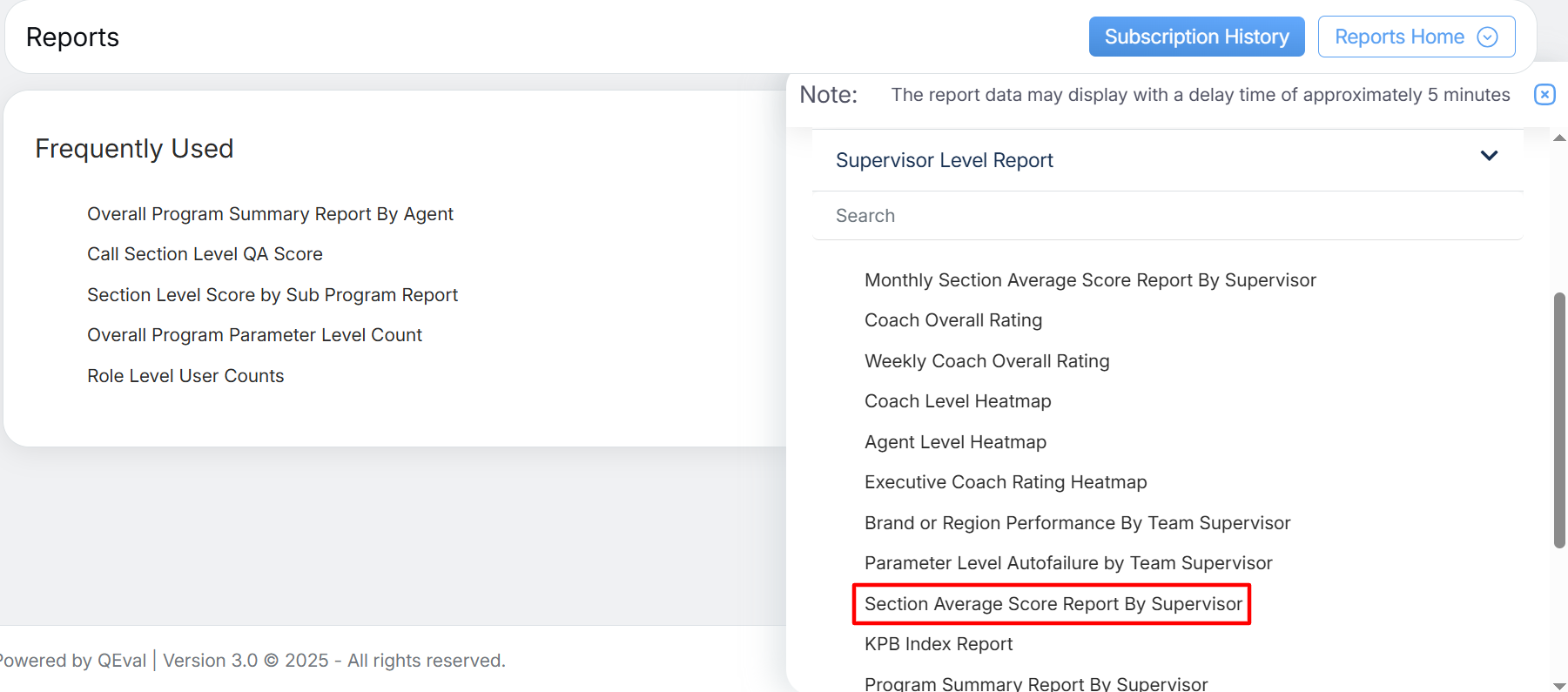Open Section Level Score by Sub Program Report
The image size is (1568, 692).
pos(273,295)
